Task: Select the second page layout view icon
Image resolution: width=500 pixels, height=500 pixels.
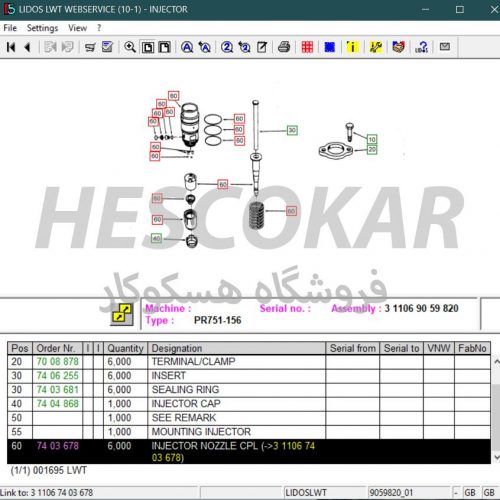Action: (164, 47)
